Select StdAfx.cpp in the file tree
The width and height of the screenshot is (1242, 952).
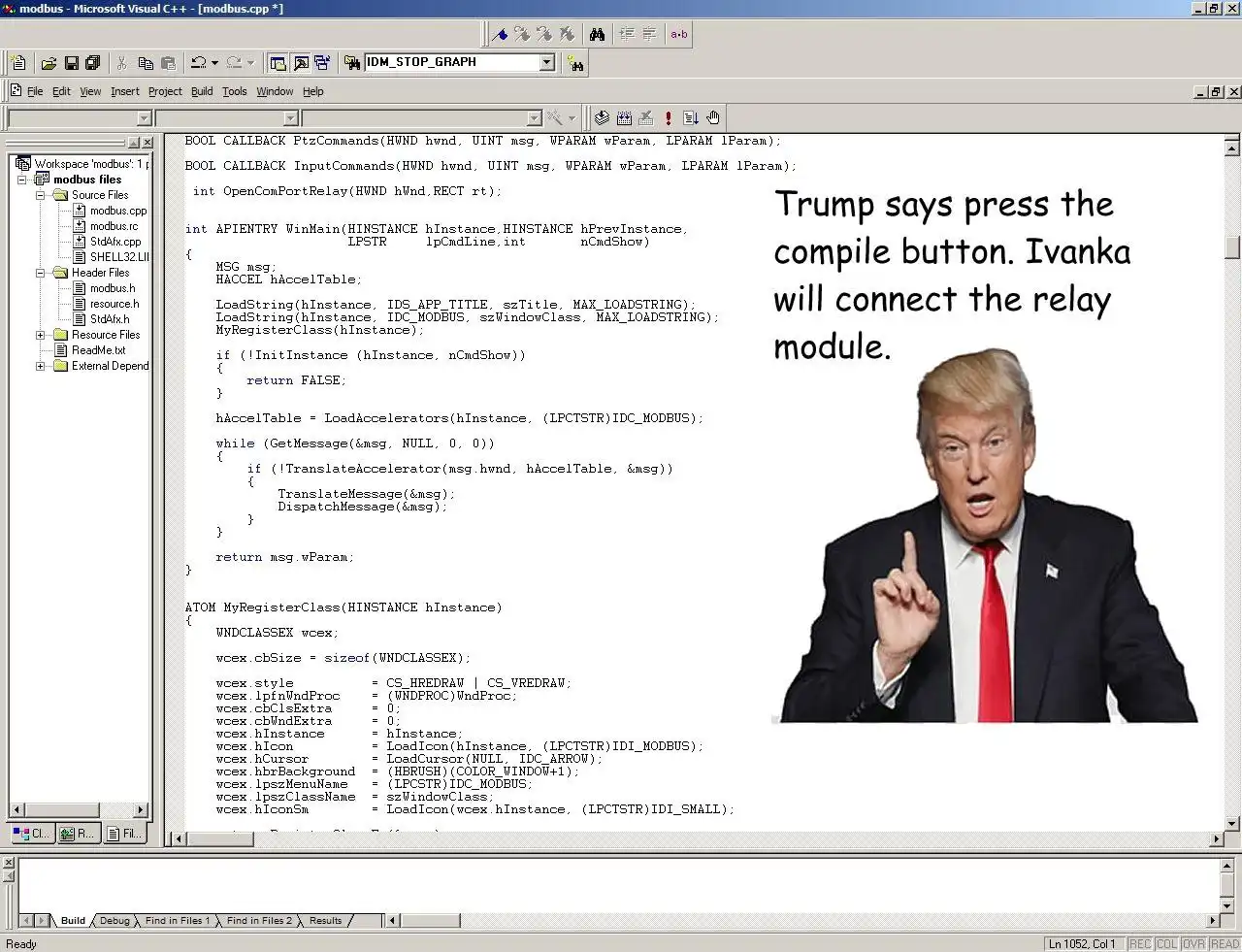tap(115, 242)
